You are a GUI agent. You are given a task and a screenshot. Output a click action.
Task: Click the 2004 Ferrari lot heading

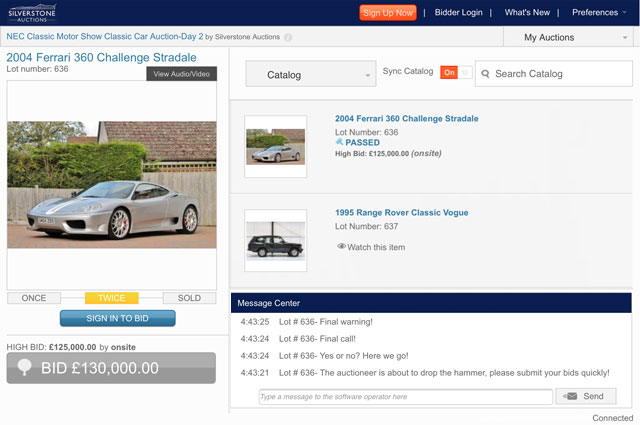coord(101,58)
